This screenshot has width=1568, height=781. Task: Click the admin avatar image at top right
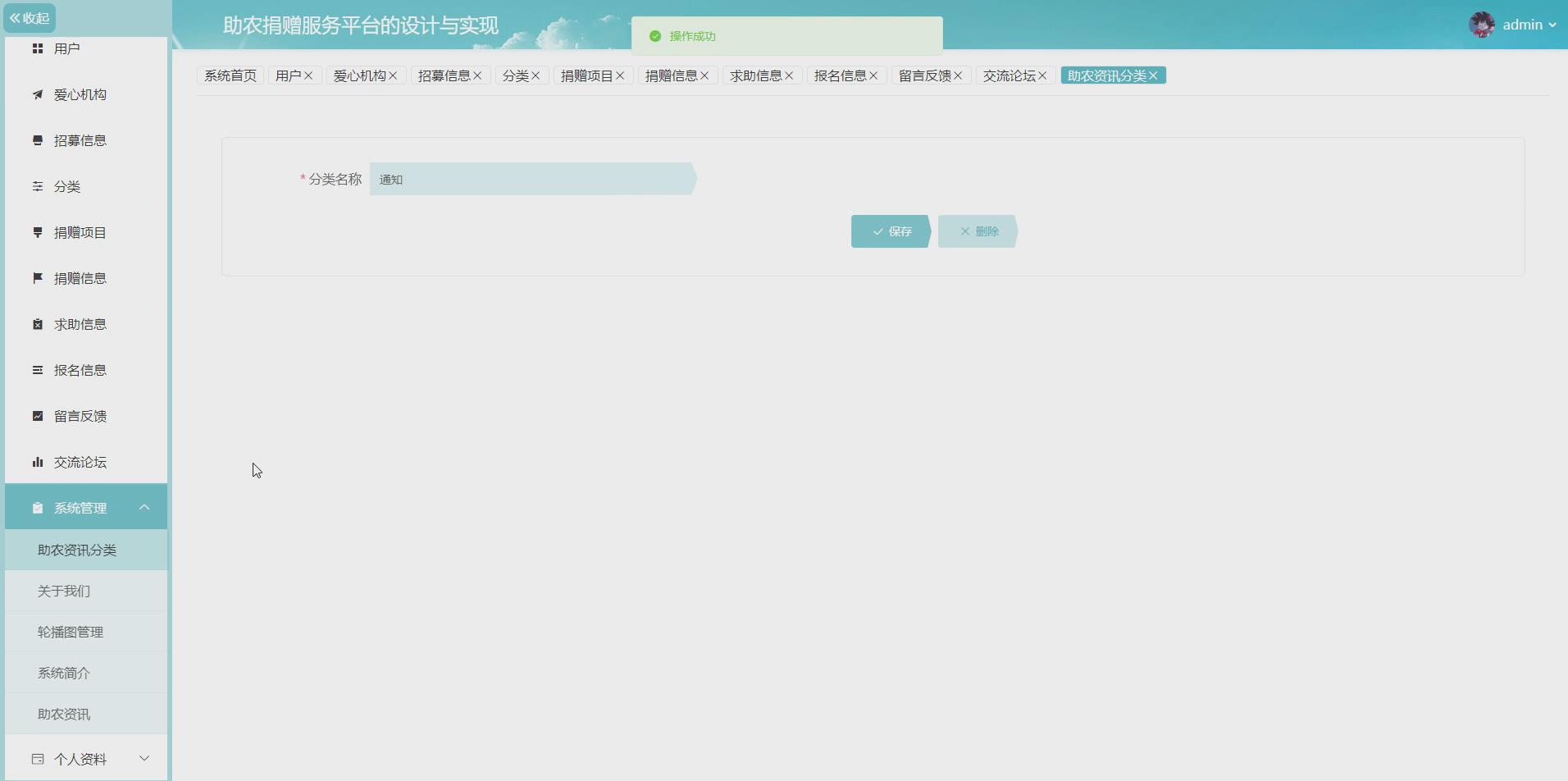[x=1483, y=24]
